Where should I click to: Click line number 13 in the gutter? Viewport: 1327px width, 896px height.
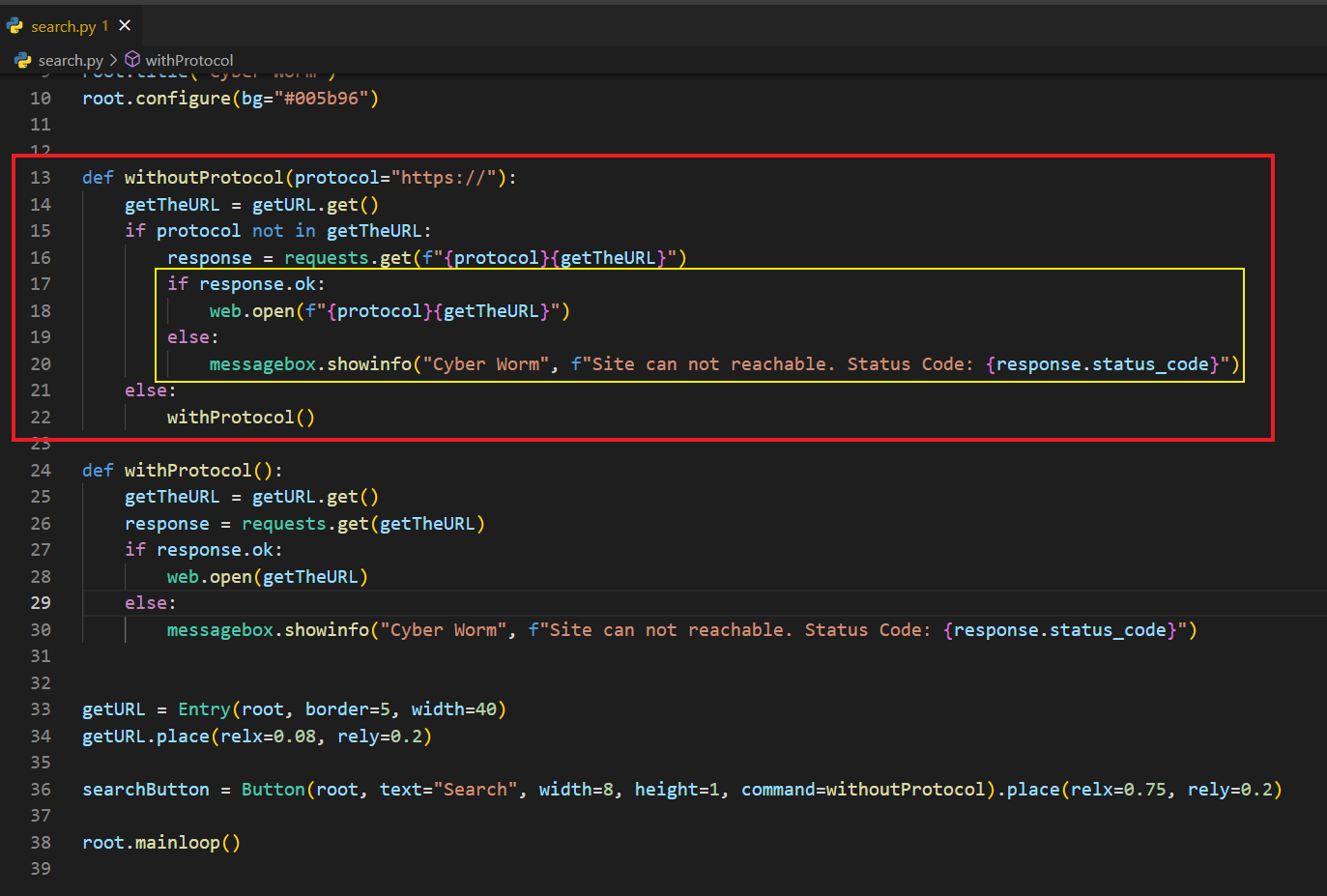point(41,178)
